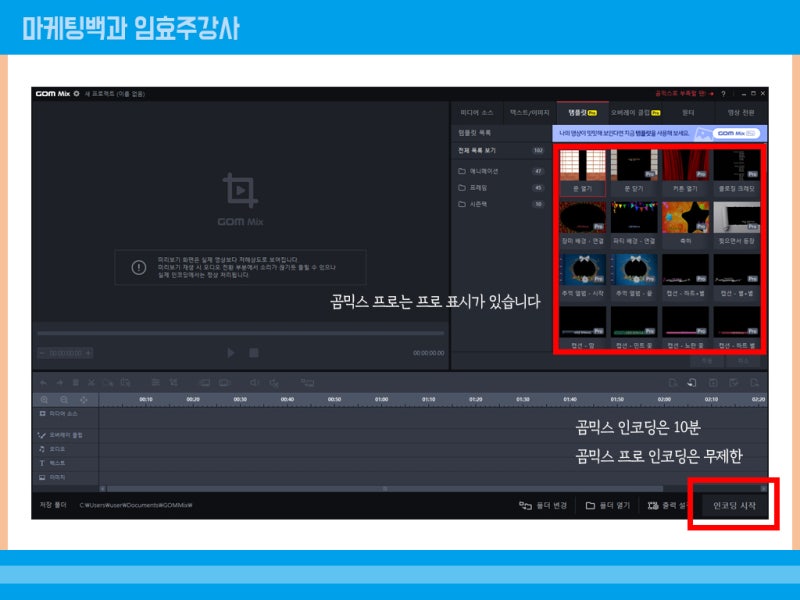Click the preview seek bar
The width and height of the screenshot is (800, 600).
[241, 333]
